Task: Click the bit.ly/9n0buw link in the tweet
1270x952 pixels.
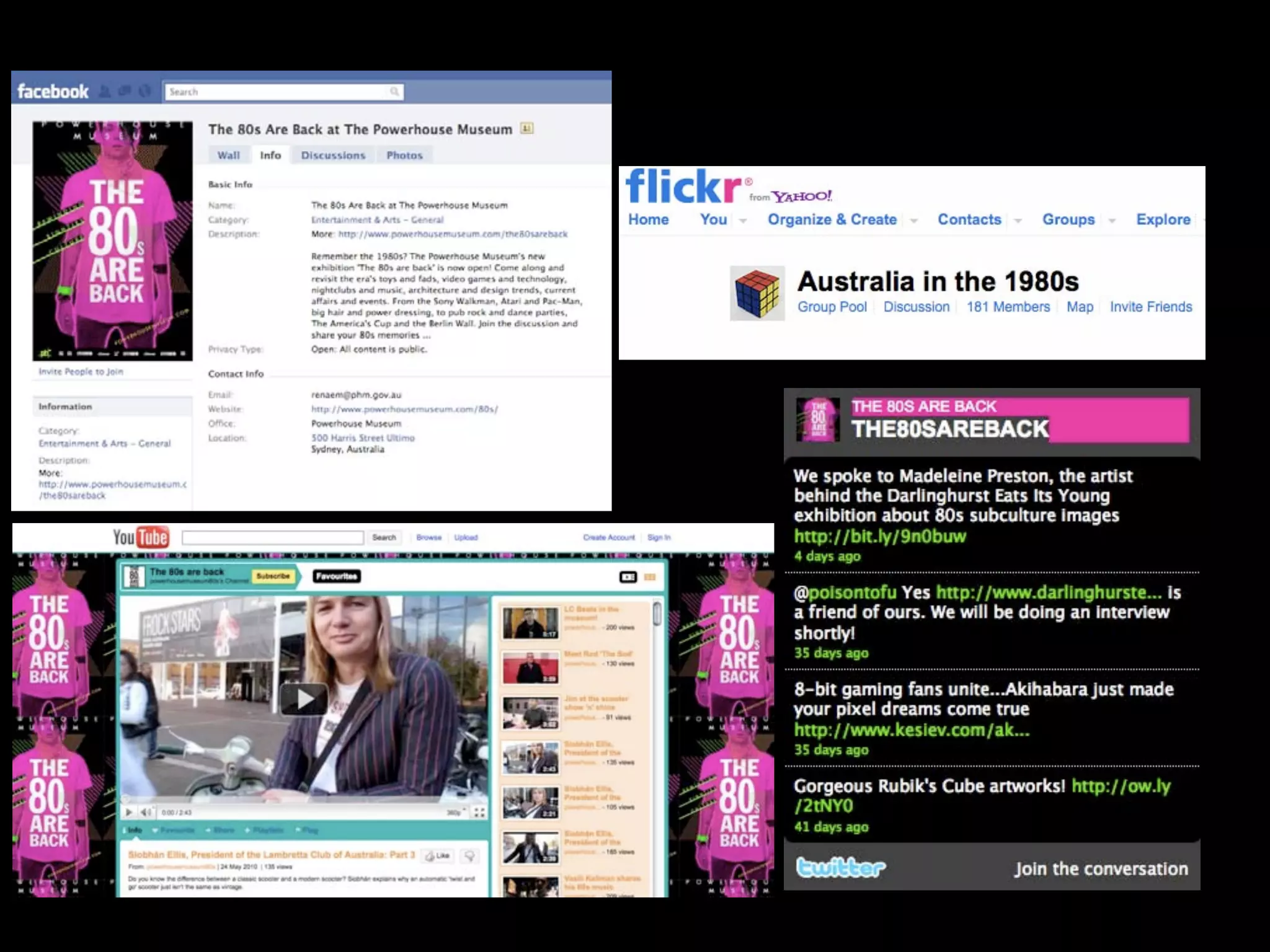Action: [x=880, y=536]
